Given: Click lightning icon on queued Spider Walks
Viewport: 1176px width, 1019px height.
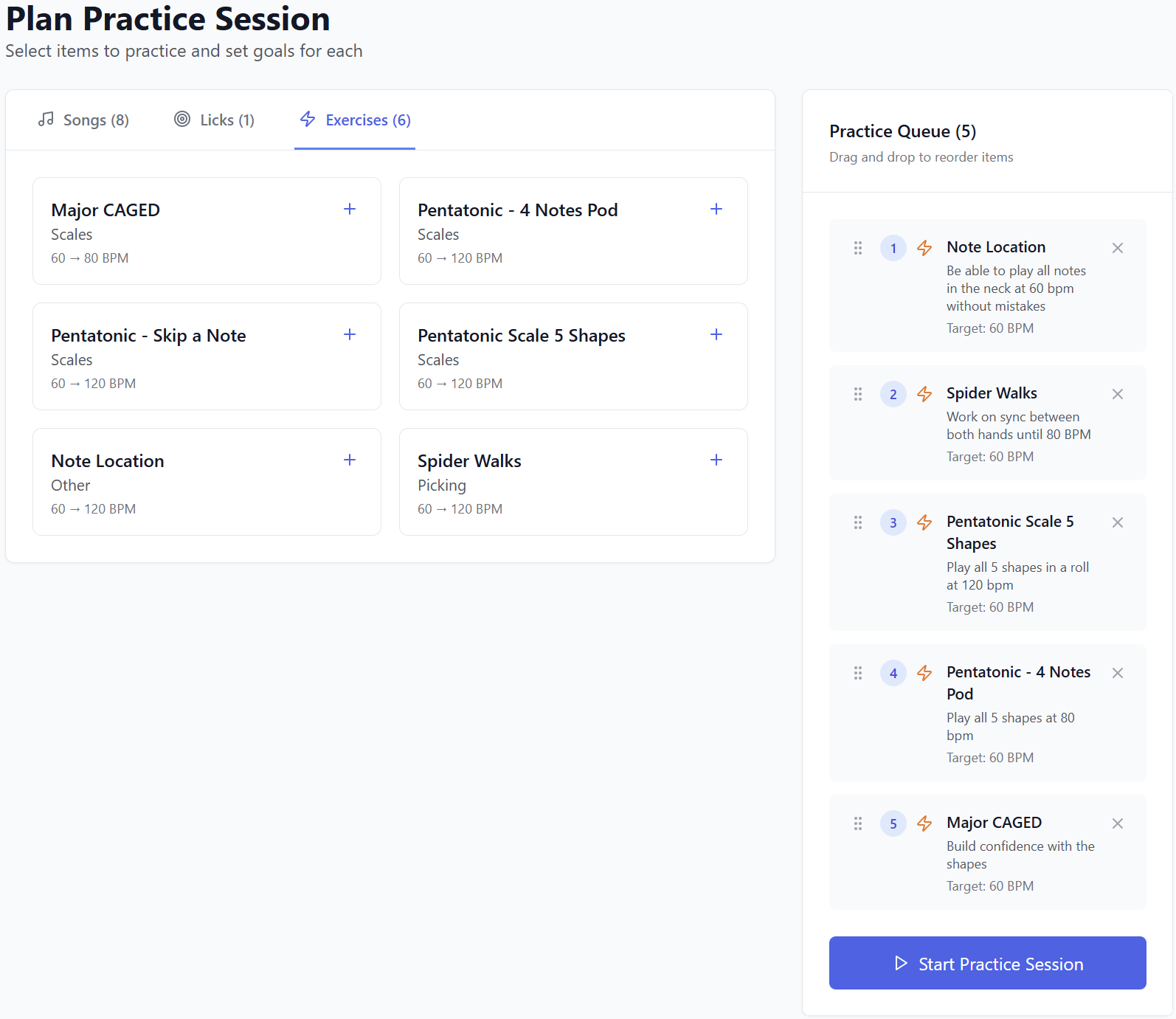Looking at the screenshot, I should pos(924,394).
